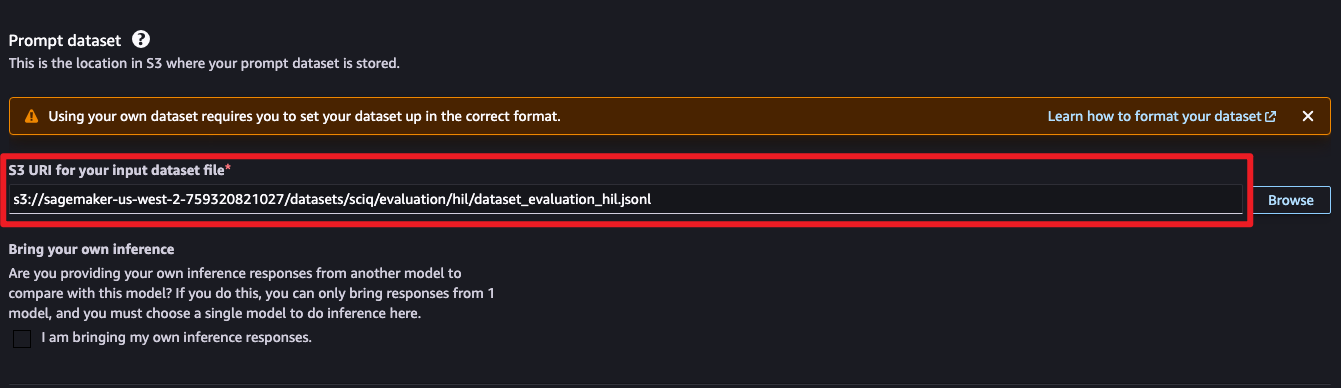Image resolution: width=1341 pixels, height=388 pixels.
Task: Open Learn how to format your dataset
Action: click(x=1154, y=116)
